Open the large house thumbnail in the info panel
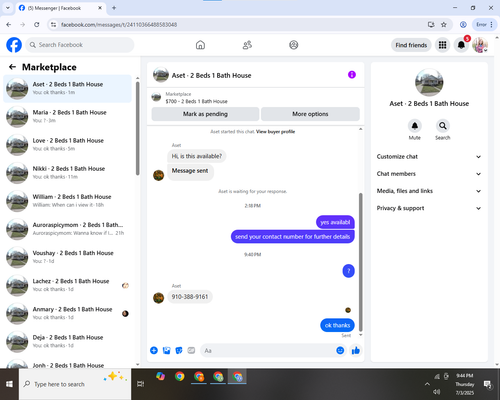Viewport: 500px width, 400px height. point(429,83)
